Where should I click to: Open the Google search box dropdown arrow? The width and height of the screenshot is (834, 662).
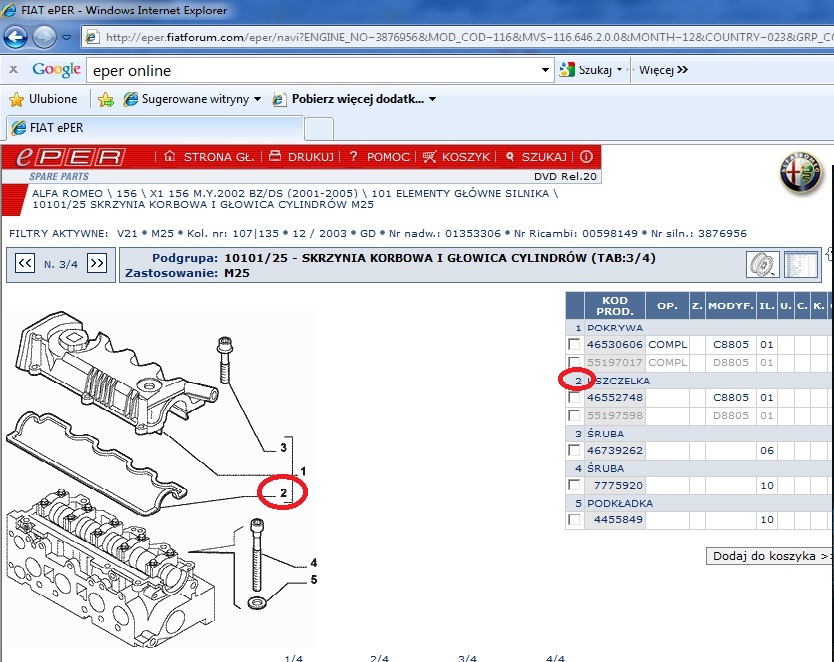[545, 70]
